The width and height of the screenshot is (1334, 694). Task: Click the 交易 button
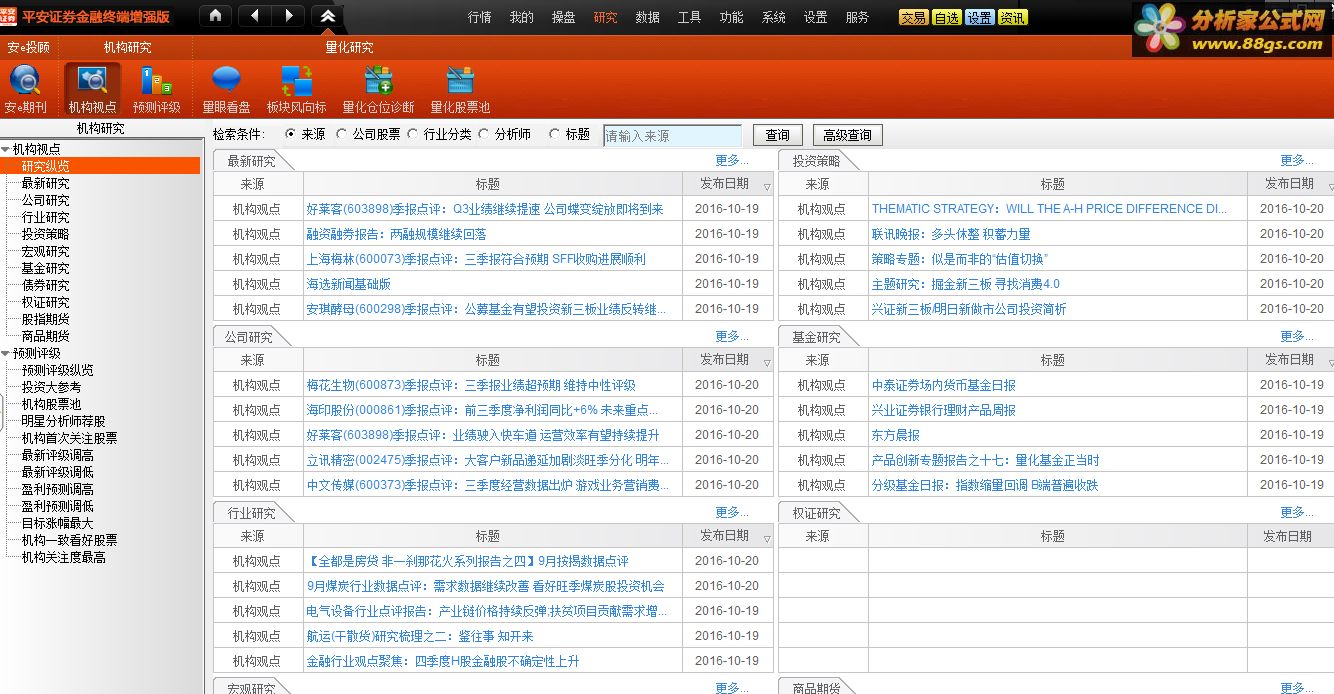click(x=913, y=17)
